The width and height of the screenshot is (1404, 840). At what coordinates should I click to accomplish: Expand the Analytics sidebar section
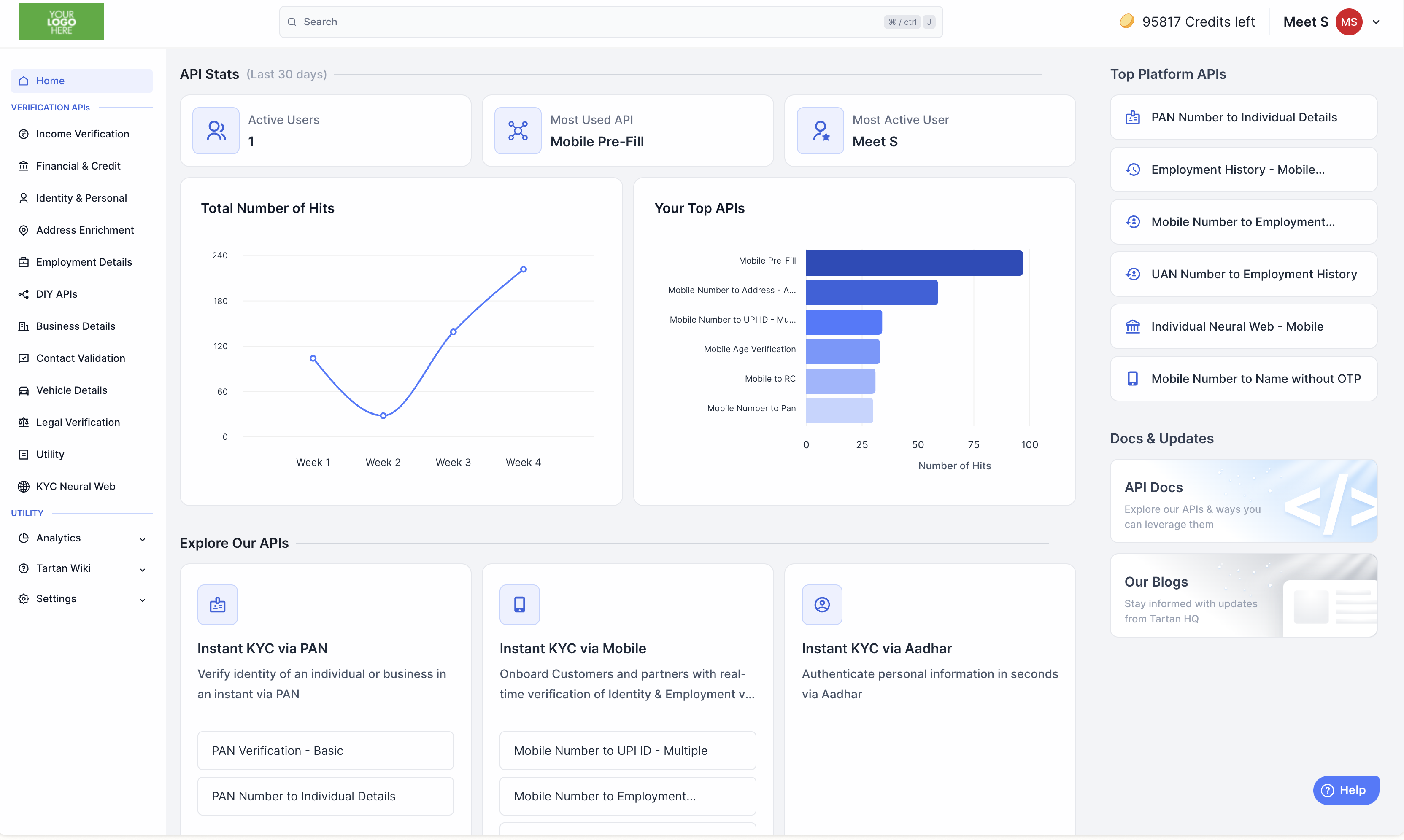(x=81, y=538)
